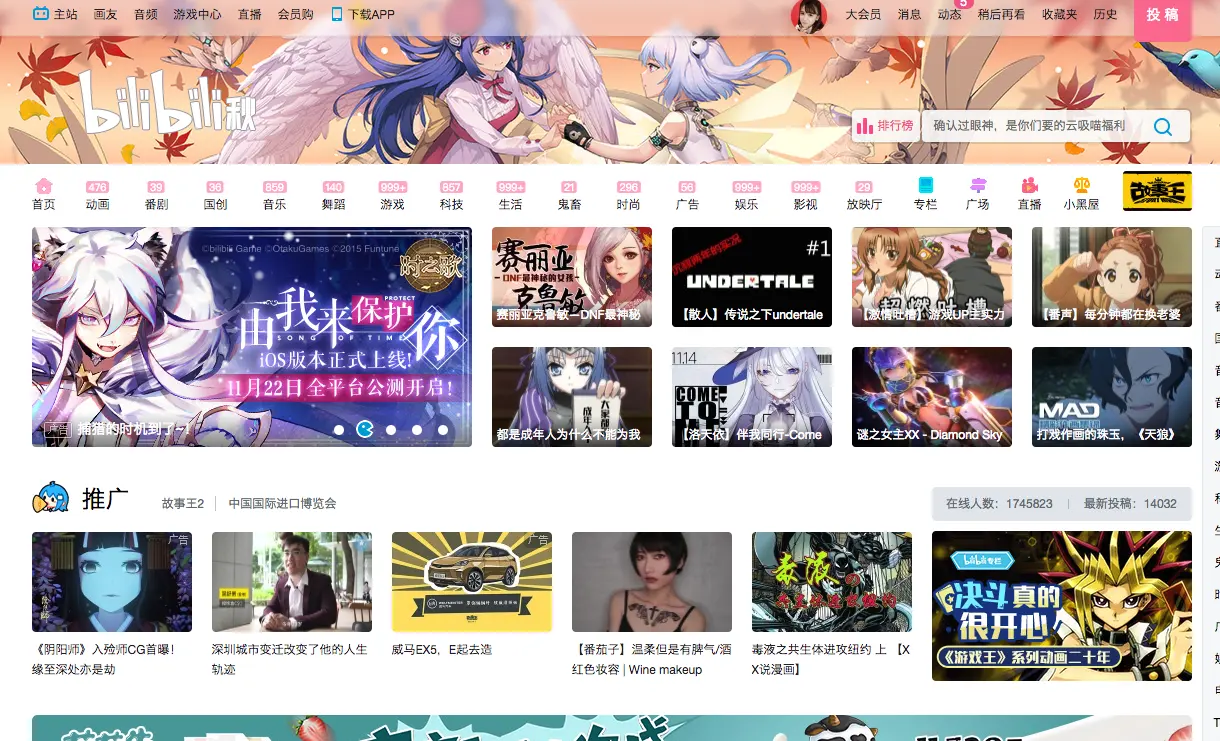Select the second highlighted carousel dot

[365, 429]
